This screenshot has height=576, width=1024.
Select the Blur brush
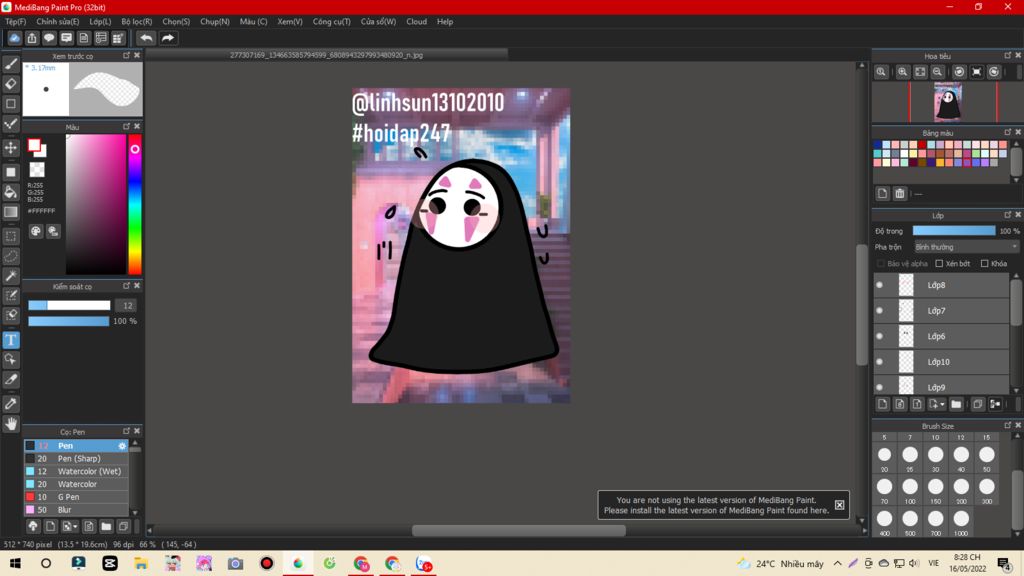pos(76,509)
